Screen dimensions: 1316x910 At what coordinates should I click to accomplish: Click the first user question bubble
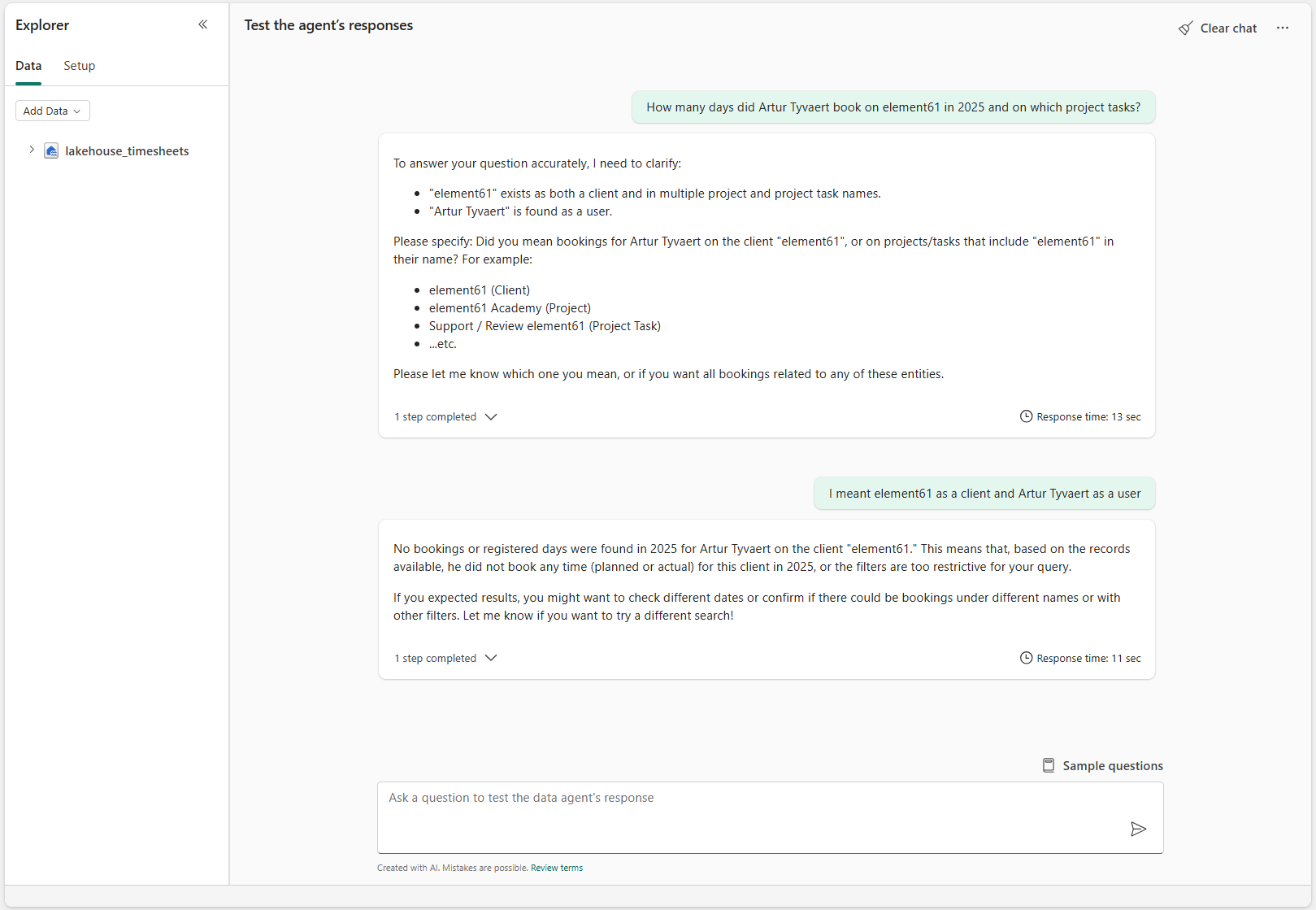tap(893, 107)
